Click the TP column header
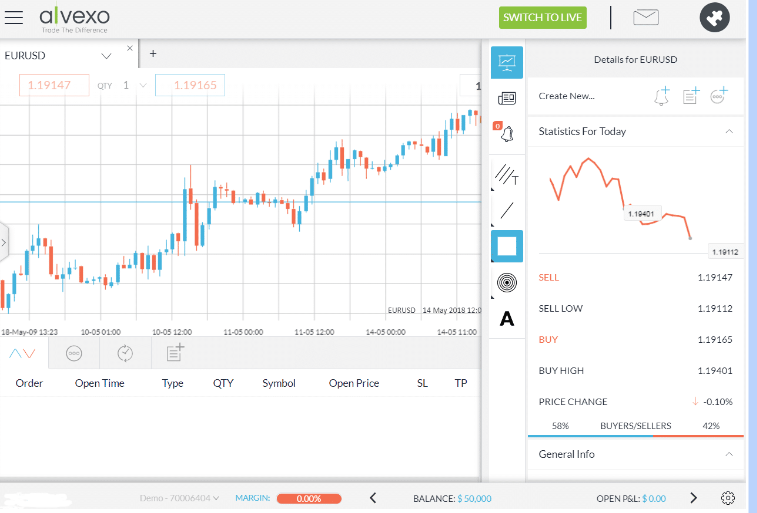Viewport: 757px width, 513px height. click(x=461, y=383)
